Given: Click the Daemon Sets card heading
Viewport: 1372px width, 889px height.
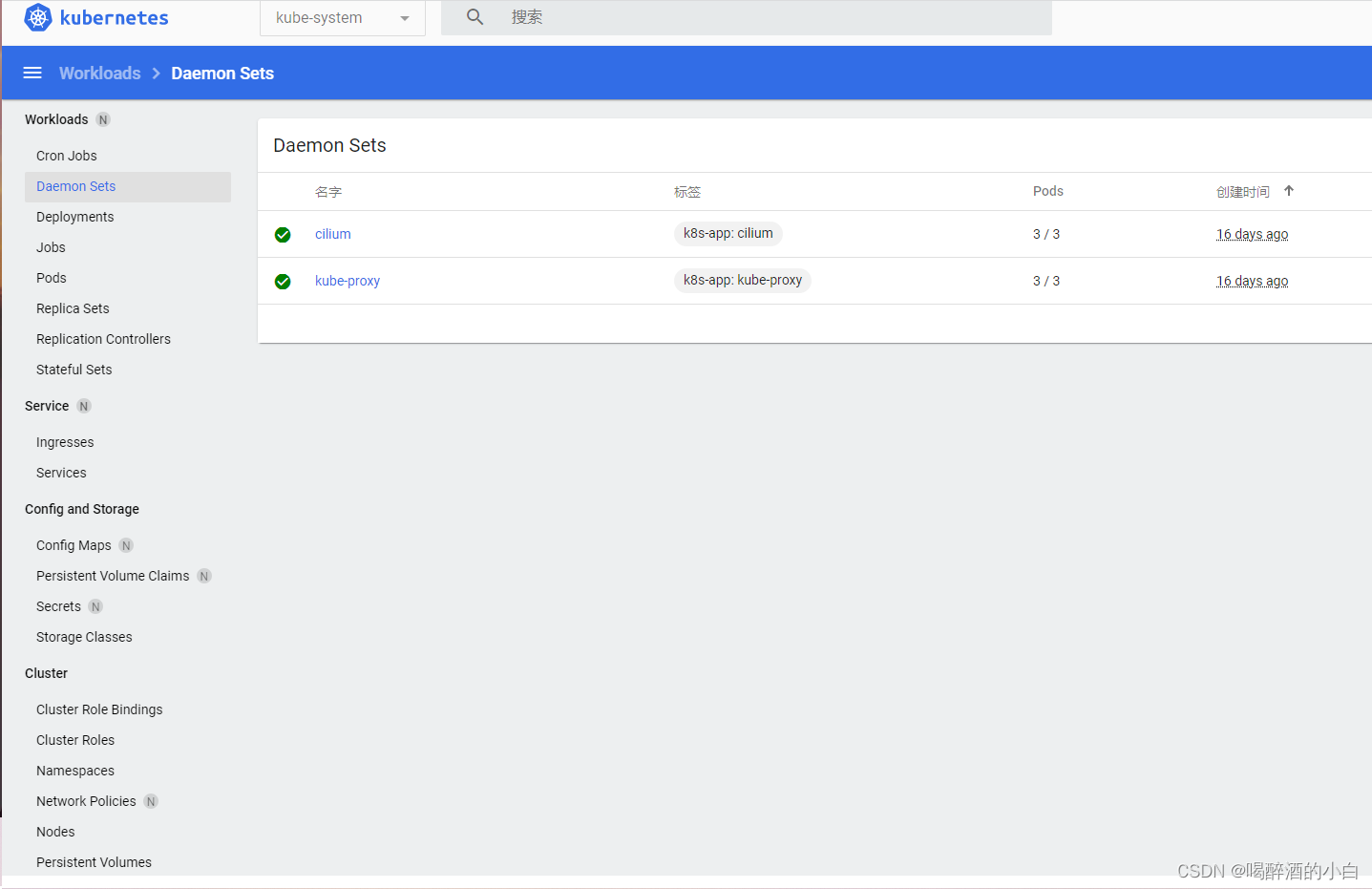Looking at the screenshot, I should [x=329, y=145].
